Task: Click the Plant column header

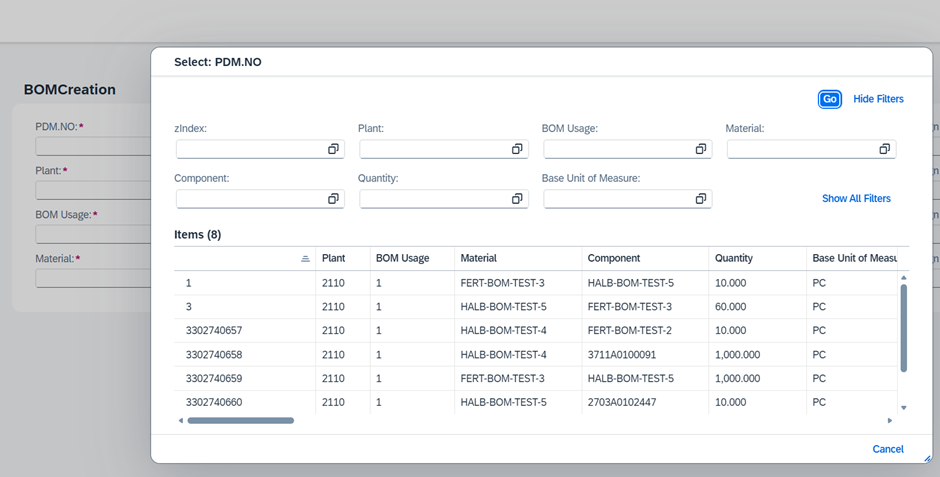Action: [343, 258]
